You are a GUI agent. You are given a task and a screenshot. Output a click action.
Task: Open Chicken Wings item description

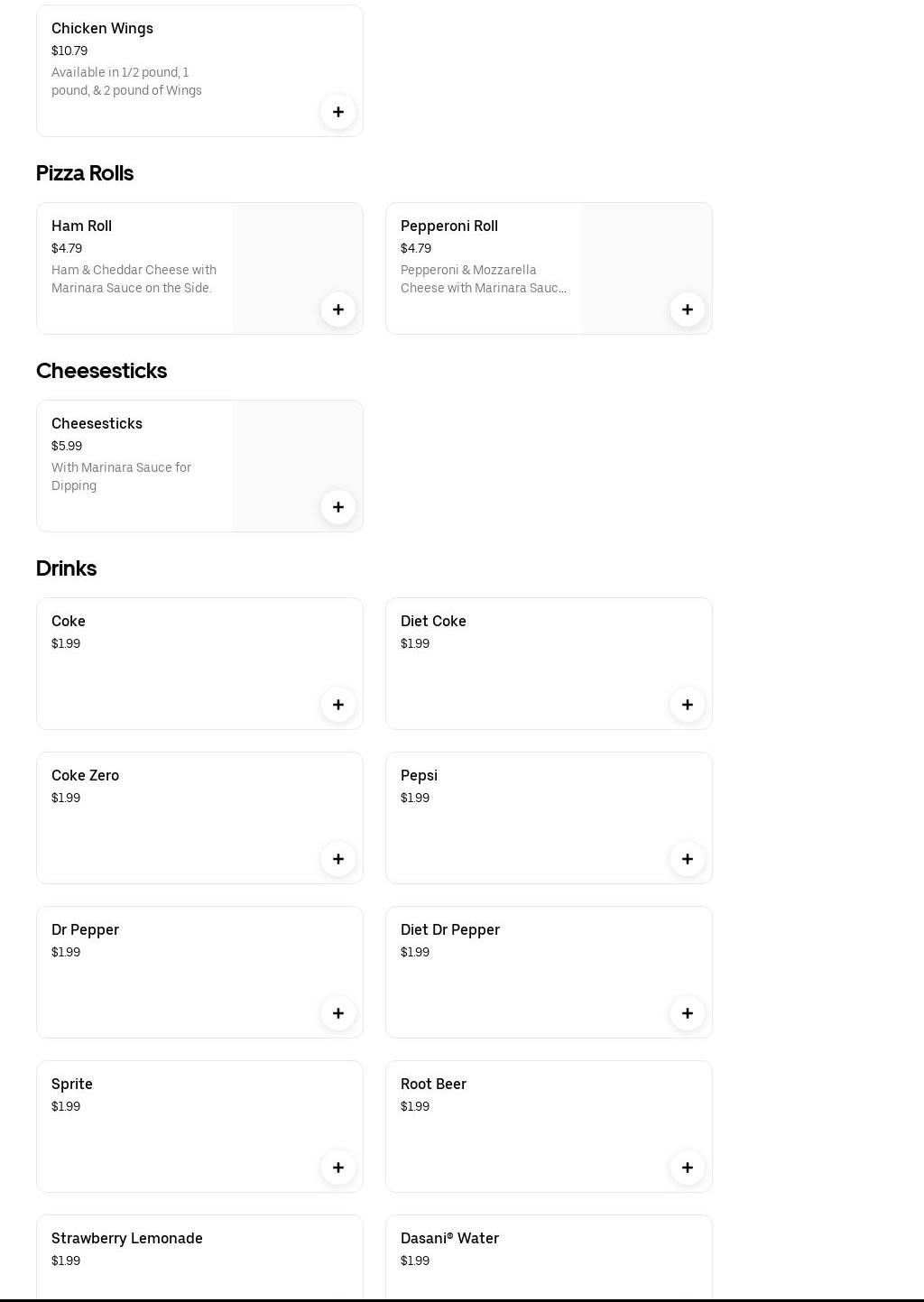(x=126, y=81)
